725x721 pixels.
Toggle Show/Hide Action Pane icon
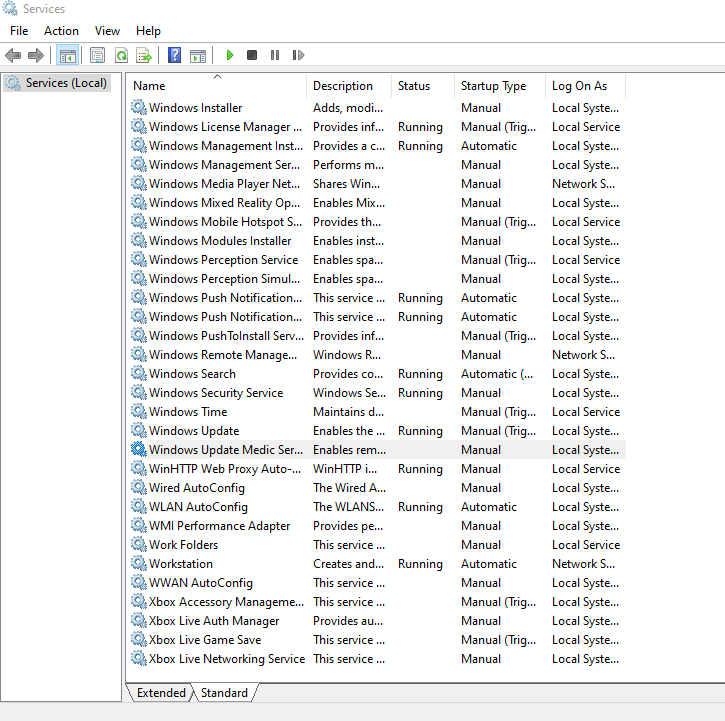[198, 55]
